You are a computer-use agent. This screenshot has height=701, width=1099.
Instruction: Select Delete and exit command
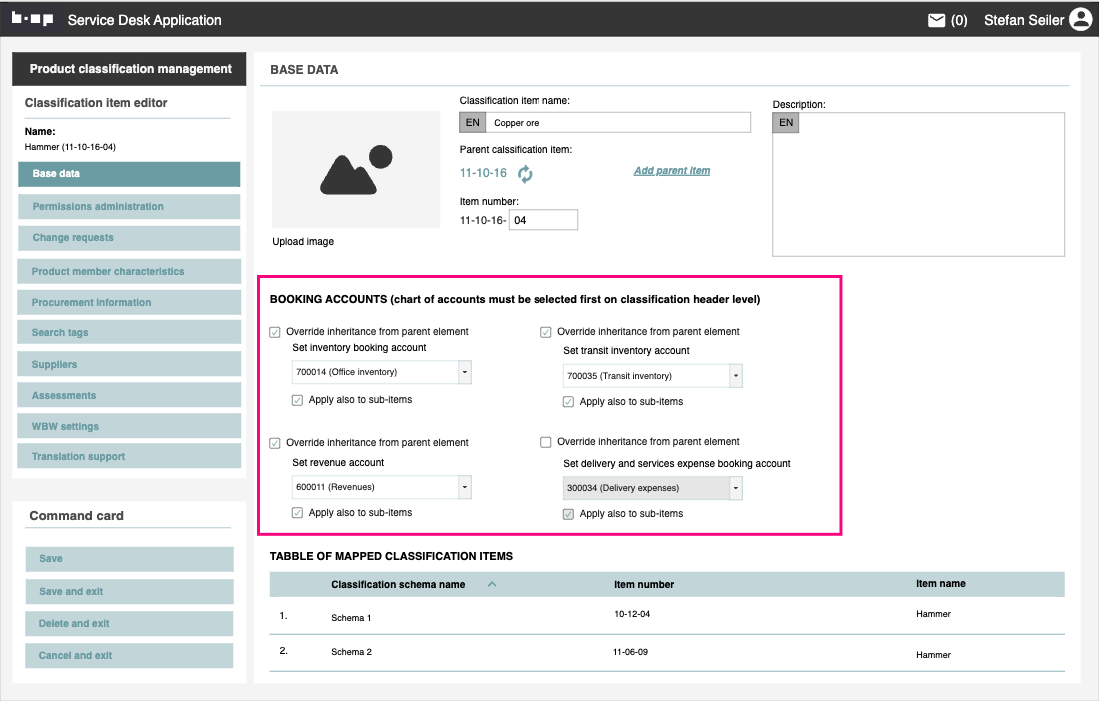(x=129, y=624)
